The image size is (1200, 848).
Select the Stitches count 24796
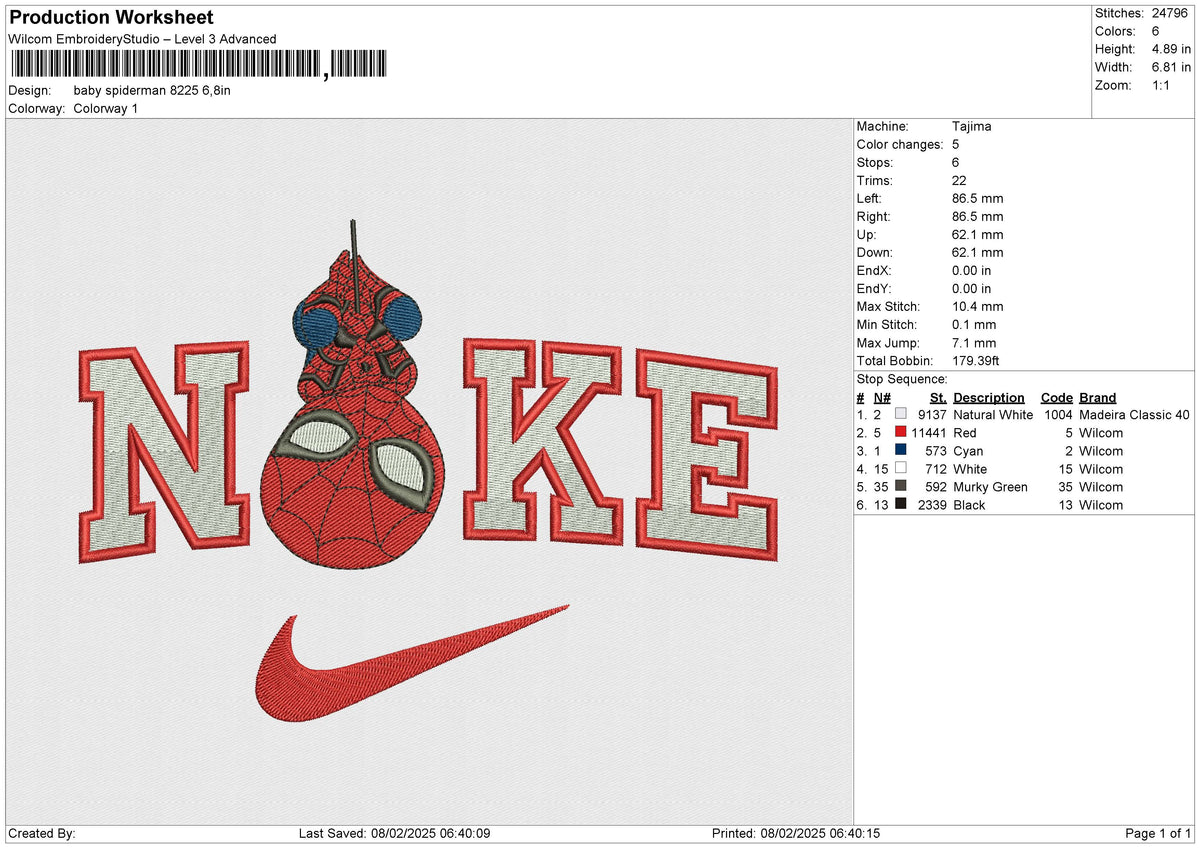pos(1170,13)
